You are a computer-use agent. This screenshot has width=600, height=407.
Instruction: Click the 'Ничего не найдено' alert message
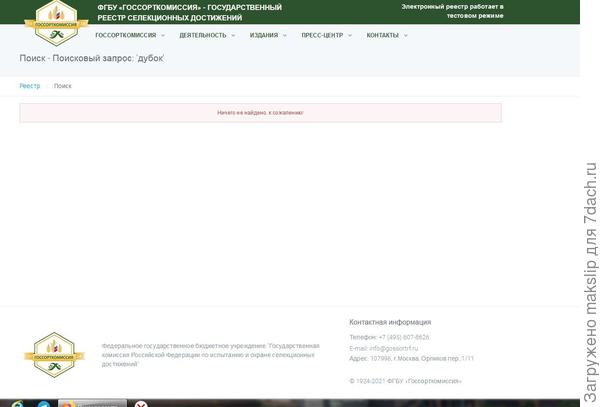click(x=260, y=113)
